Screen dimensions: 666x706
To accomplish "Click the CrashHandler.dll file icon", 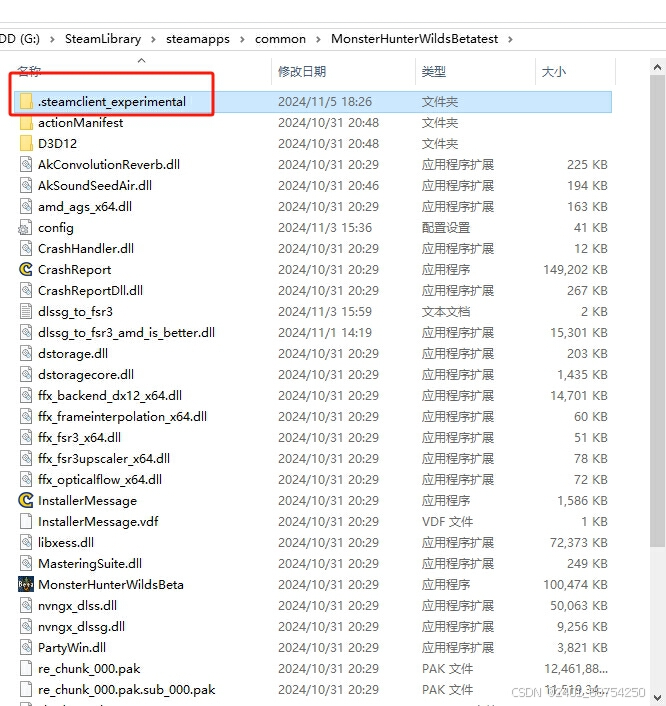I will click(x=26, y=249).
